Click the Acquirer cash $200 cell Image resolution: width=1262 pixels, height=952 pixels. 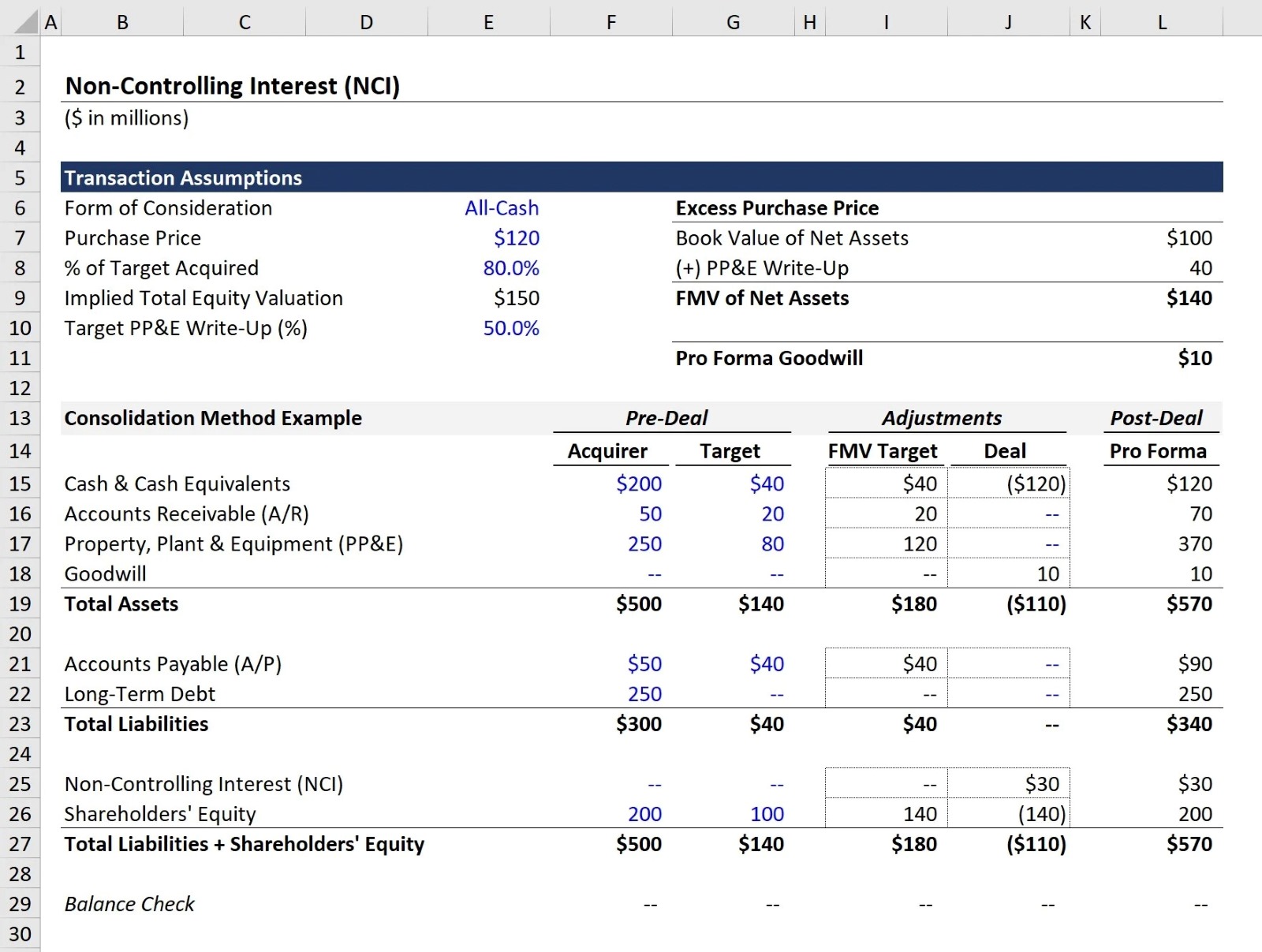click(638, 483)
